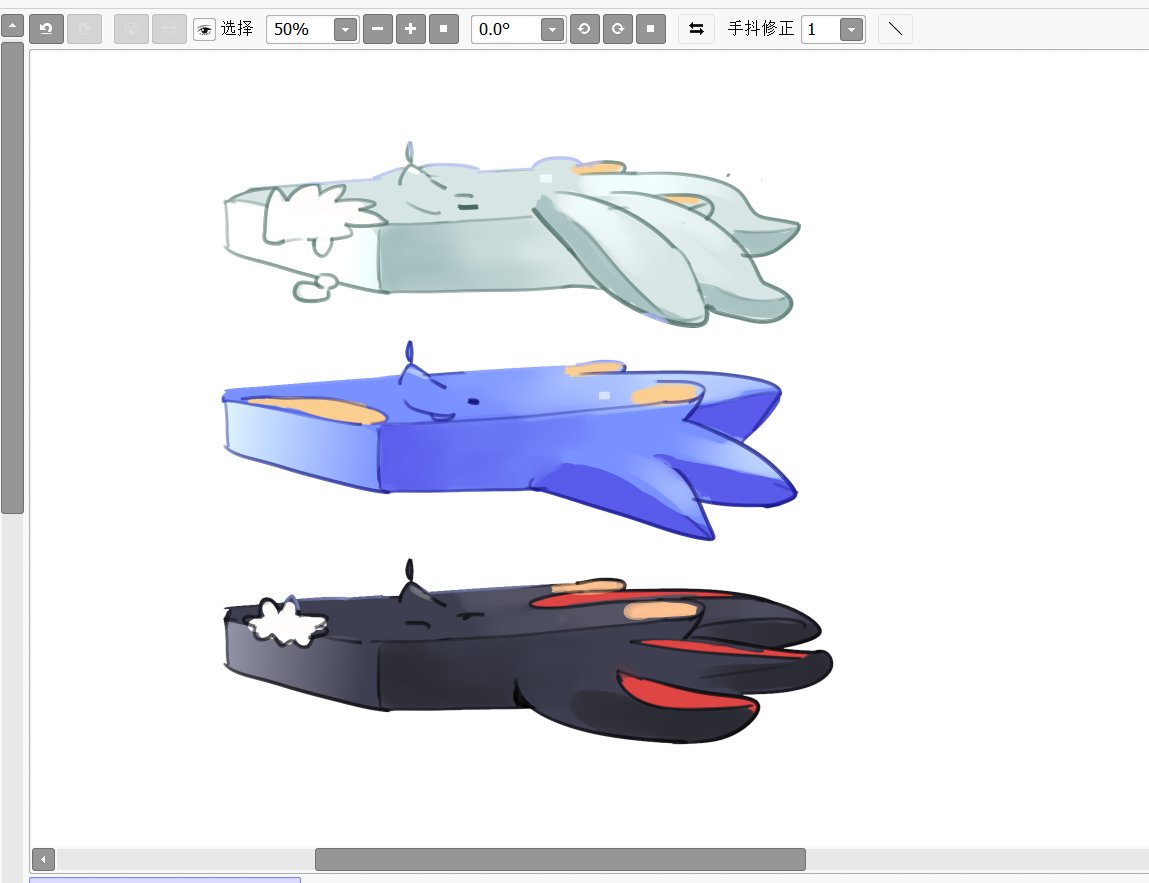
Task: Click the Undo button in the toolbar
Action: 46,29
